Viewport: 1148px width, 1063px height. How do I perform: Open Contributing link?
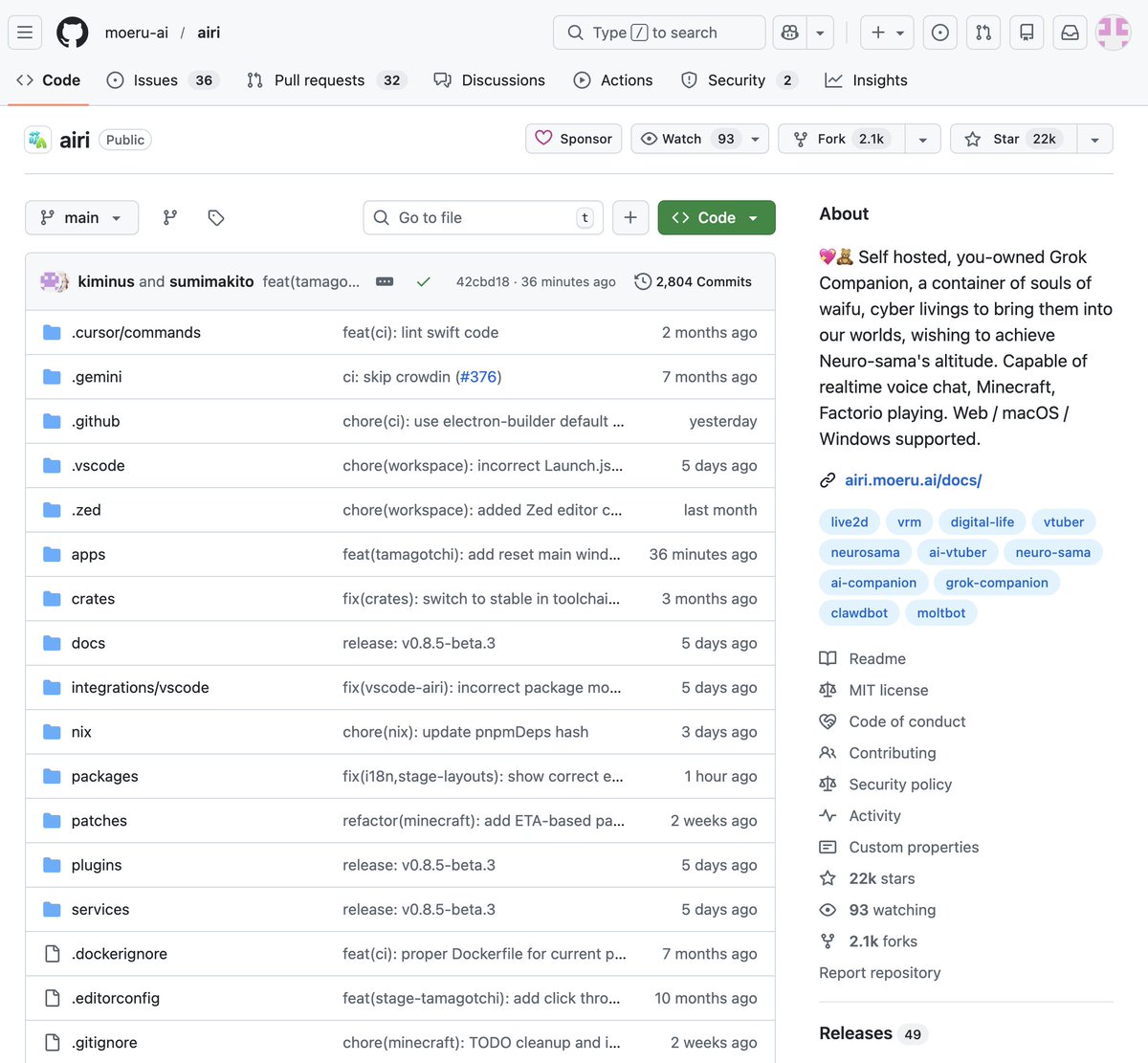point(878,753)
